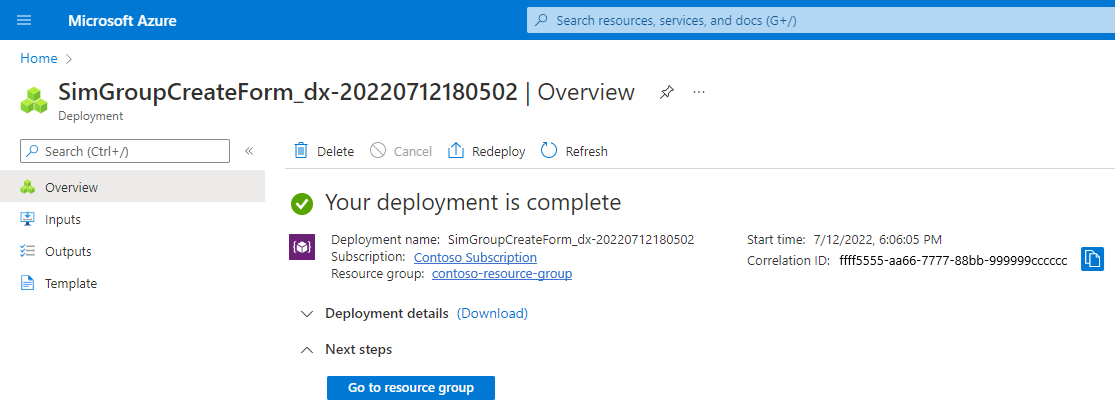
Task: Collapse the Next steps section chevron
Action: [307, 350]
